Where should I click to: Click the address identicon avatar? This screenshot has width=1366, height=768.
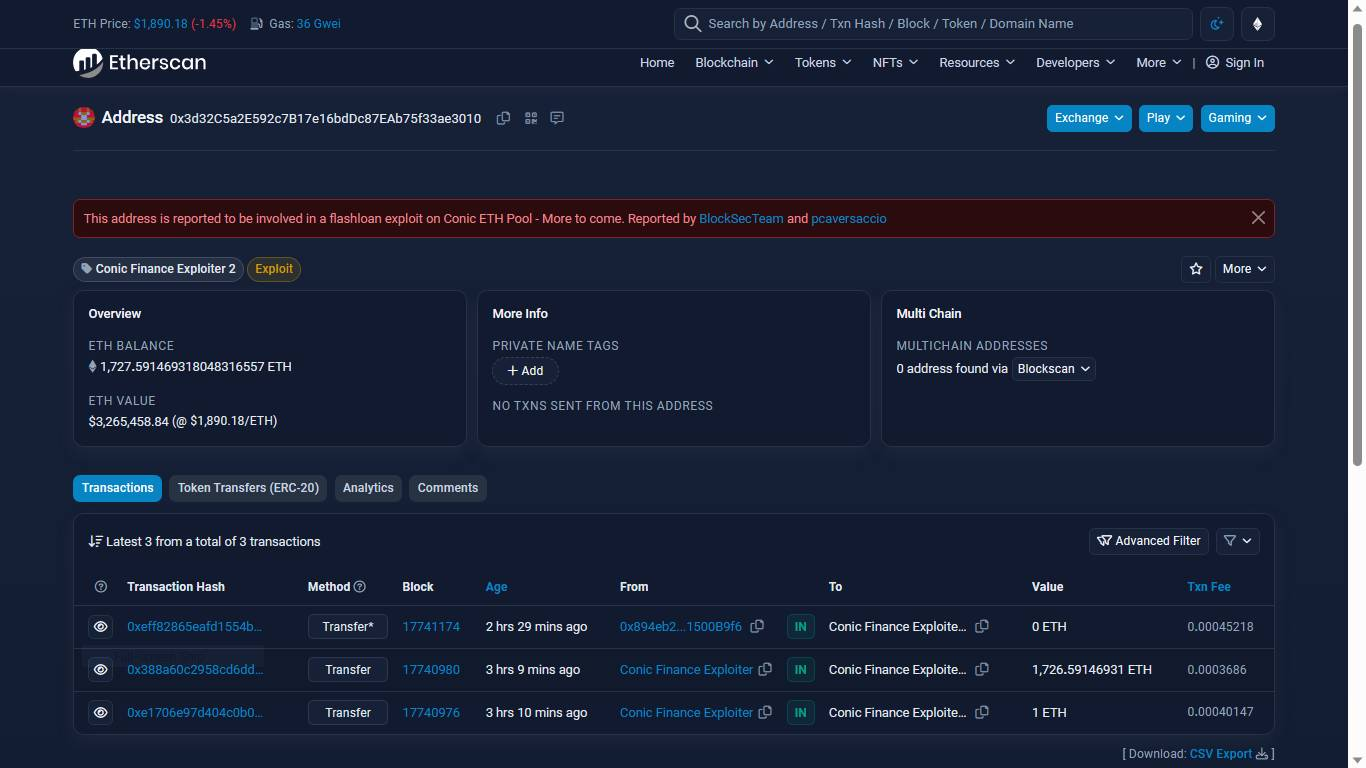click(84, 118)
